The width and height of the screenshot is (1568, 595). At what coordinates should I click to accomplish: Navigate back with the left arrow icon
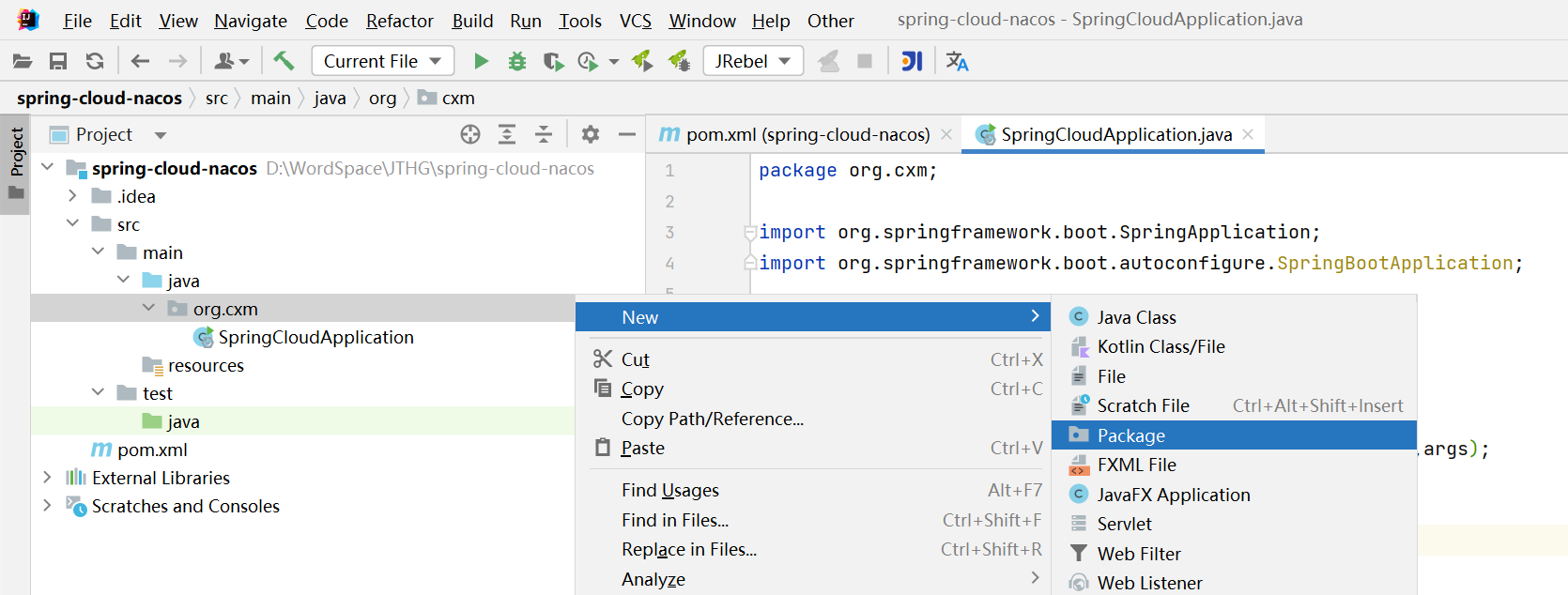140,61
